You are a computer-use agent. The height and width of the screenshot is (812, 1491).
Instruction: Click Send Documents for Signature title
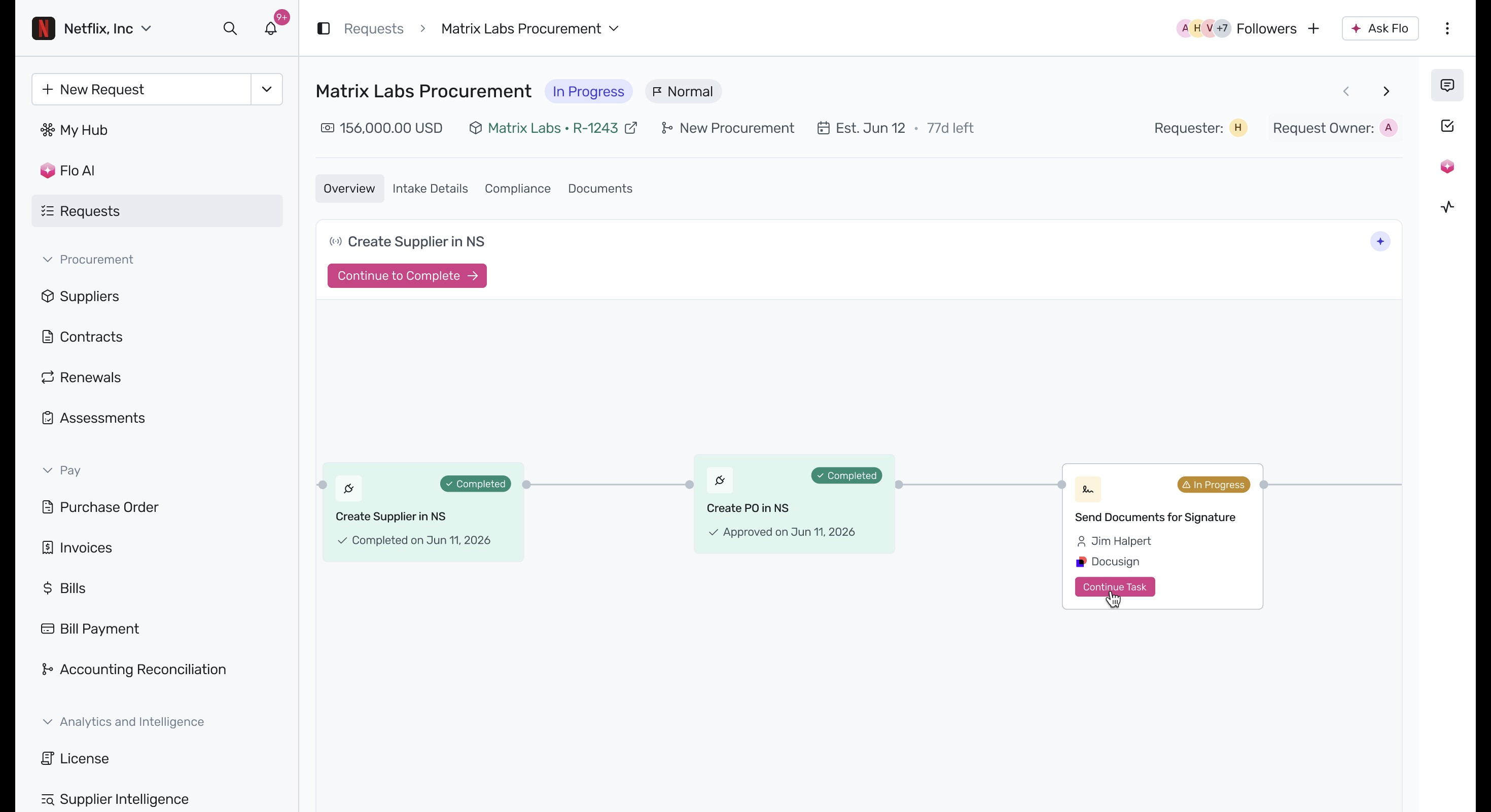pyautogui.click(x=1155, y=517)
